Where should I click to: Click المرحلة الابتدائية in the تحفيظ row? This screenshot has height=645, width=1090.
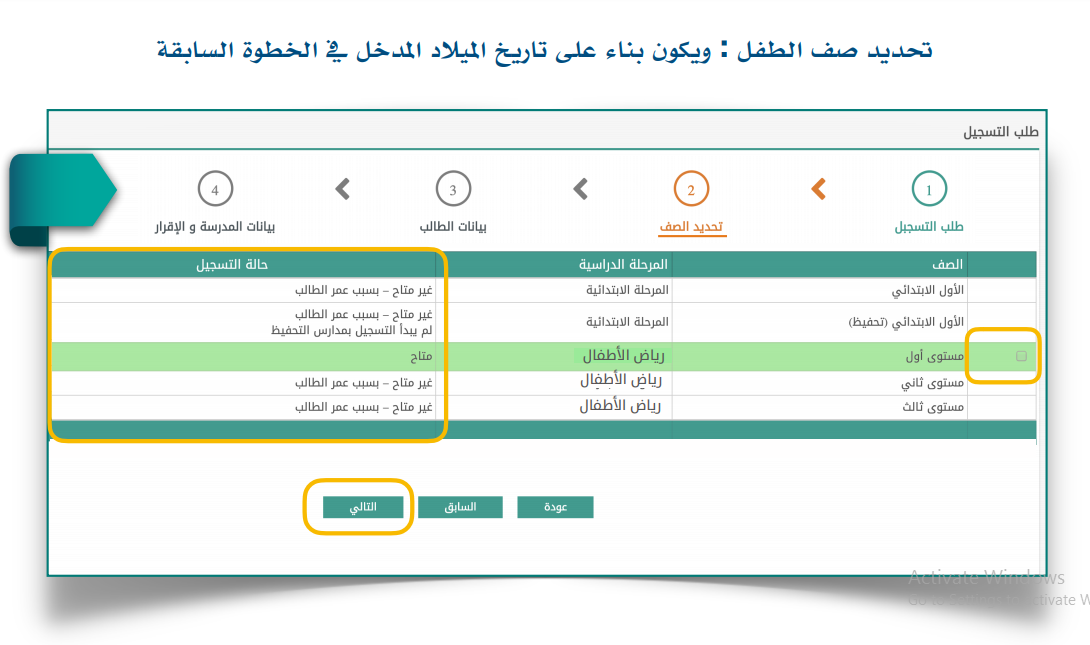(x=627, y=322)
